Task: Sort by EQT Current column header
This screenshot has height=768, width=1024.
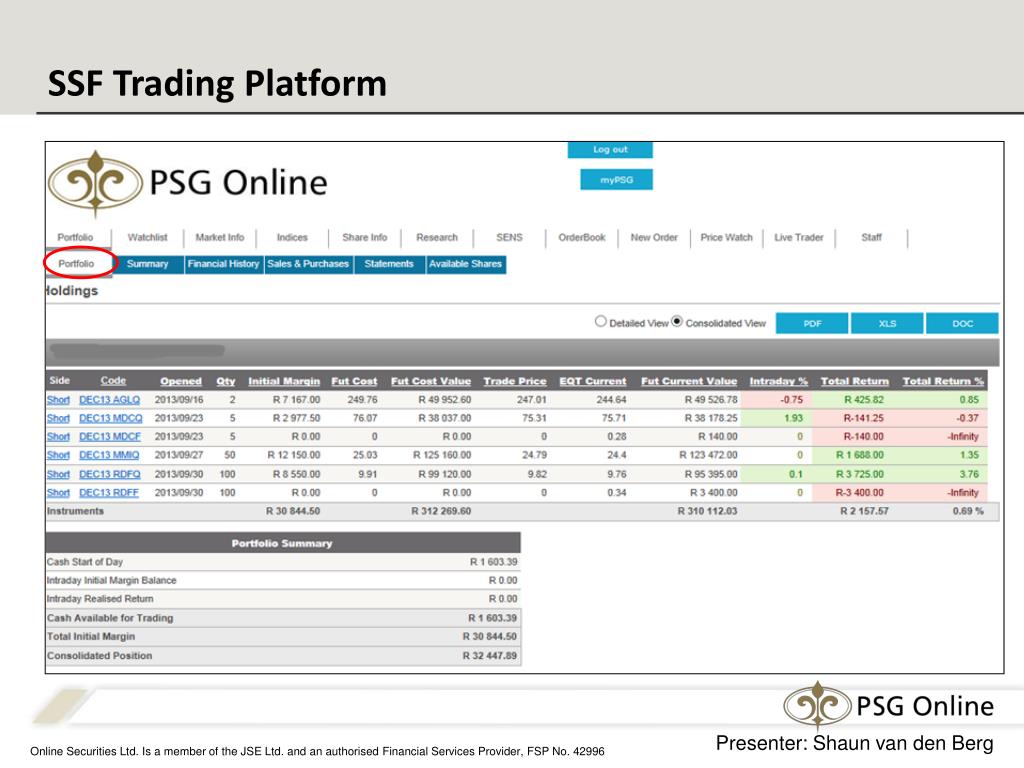Action: 592,381
